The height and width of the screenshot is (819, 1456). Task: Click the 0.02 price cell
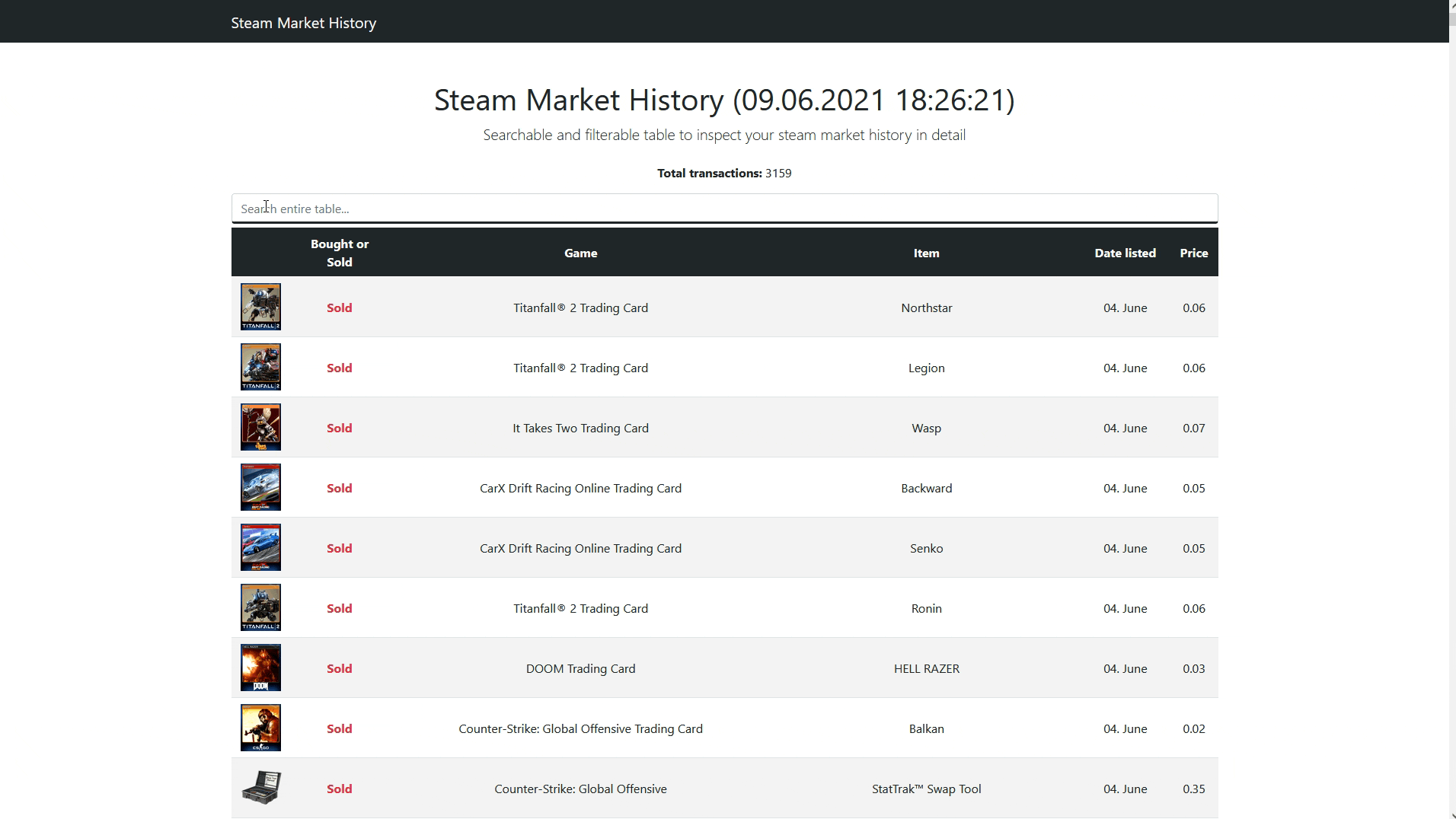coord(1193,728)
